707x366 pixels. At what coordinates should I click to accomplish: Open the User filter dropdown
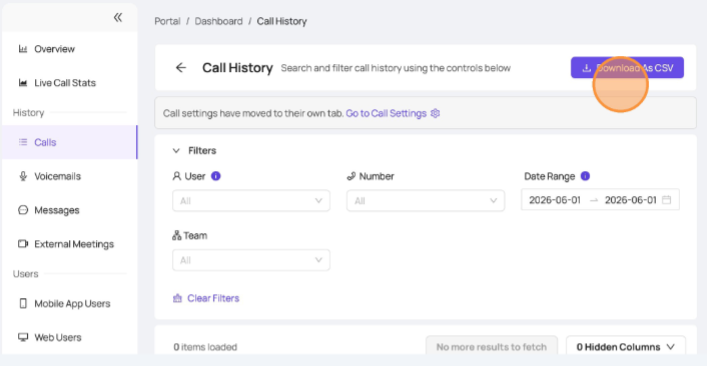tap(251, 201)
